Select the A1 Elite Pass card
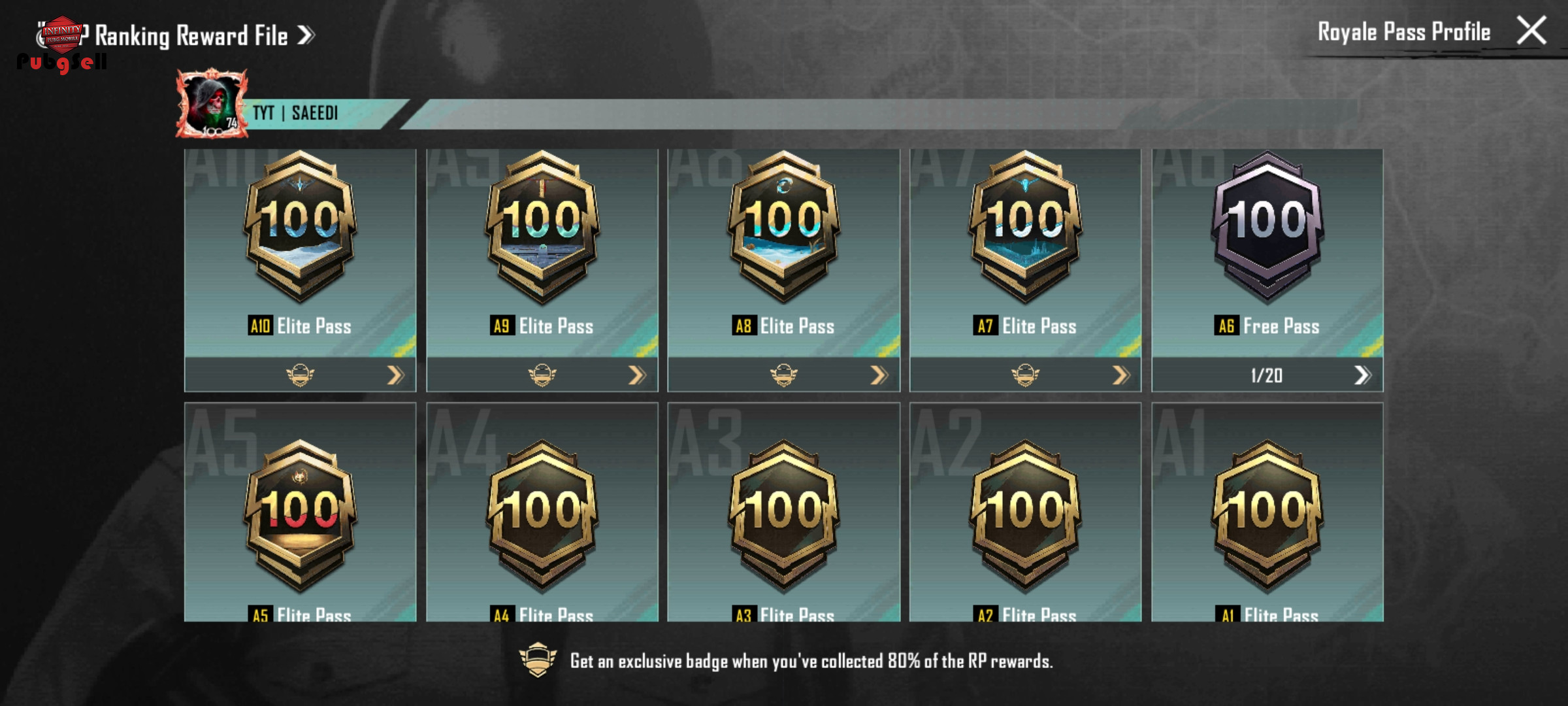 pyautogui.click(x=1267, y=512)
